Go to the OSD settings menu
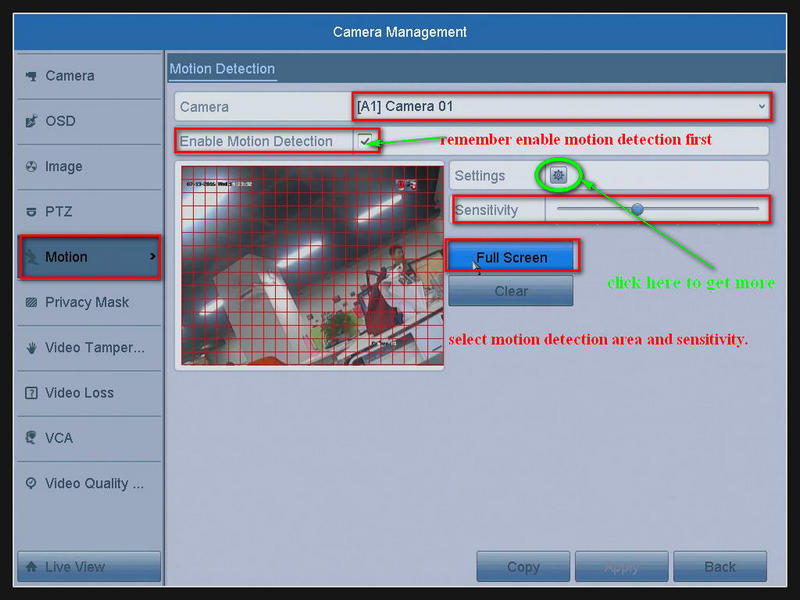The image size is (800, 600). (89, 121)
